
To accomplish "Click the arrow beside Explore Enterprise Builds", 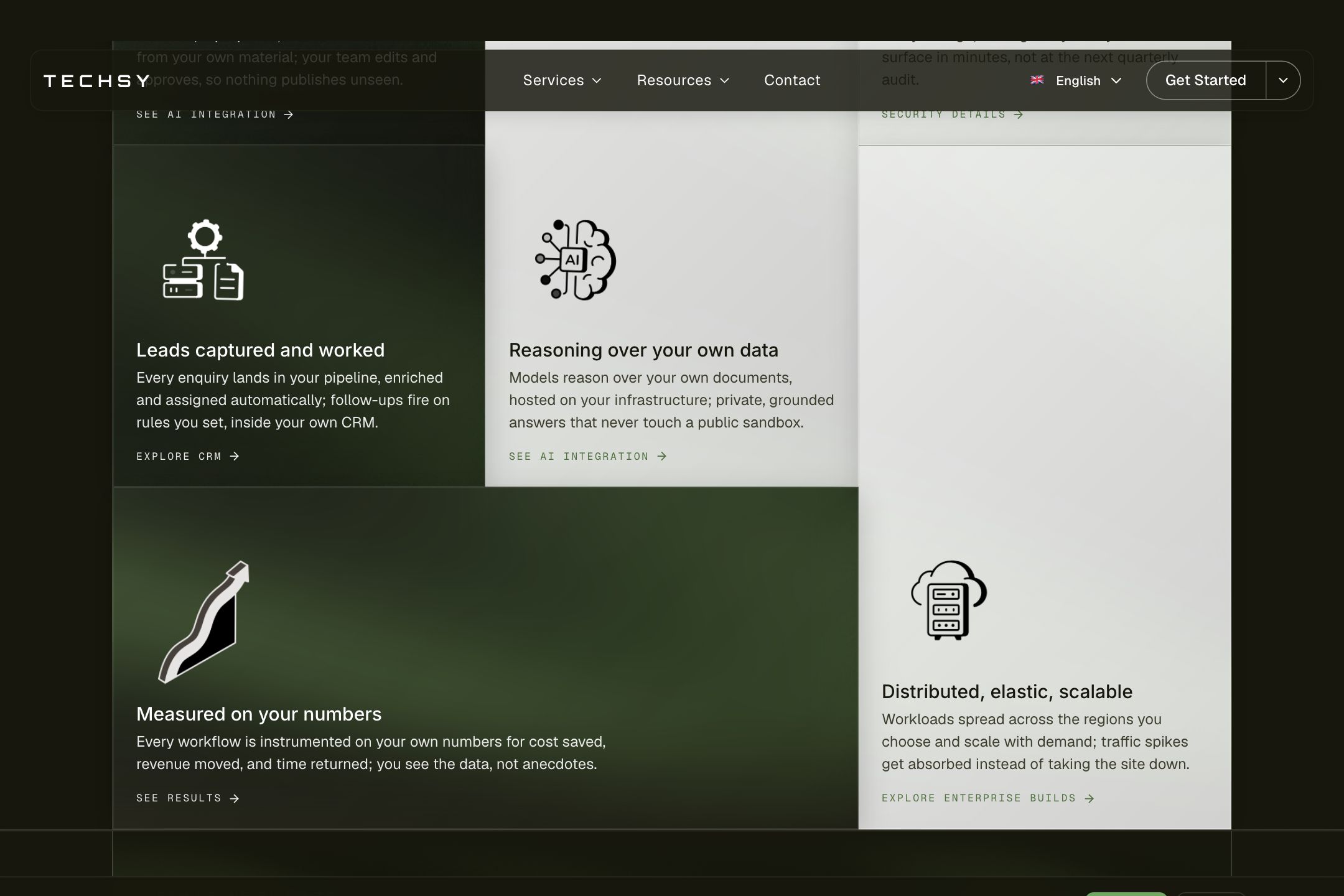I will point(1090,798).
